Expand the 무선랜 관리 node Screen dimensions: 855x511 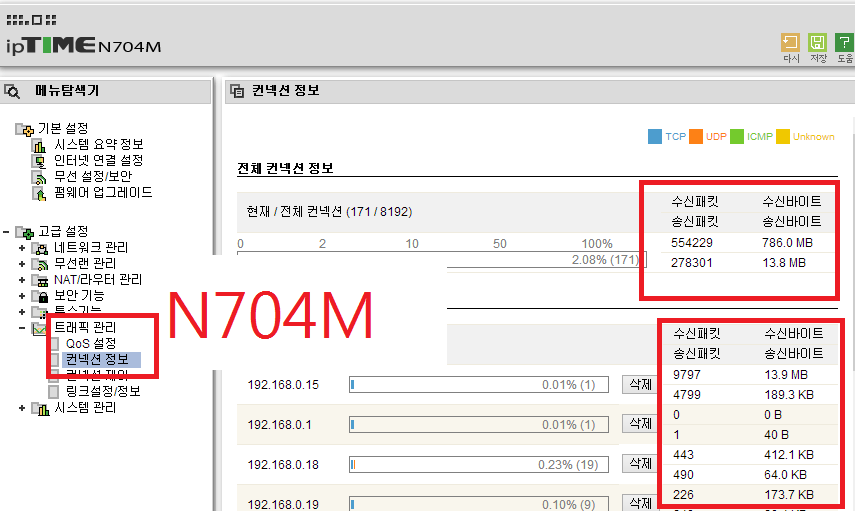(22, 264)
